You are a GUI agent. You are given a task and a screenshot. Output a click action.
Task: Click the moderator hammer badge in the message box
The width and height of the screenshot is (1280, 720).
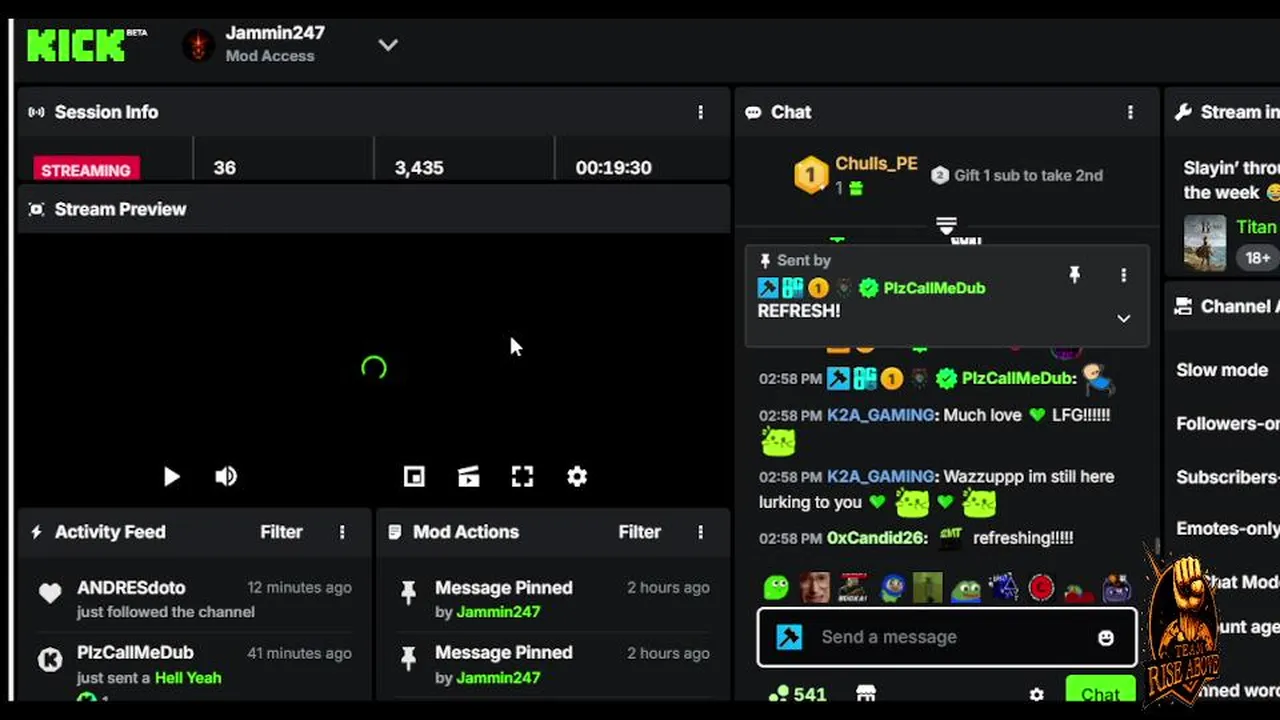(x=789, y=637)
